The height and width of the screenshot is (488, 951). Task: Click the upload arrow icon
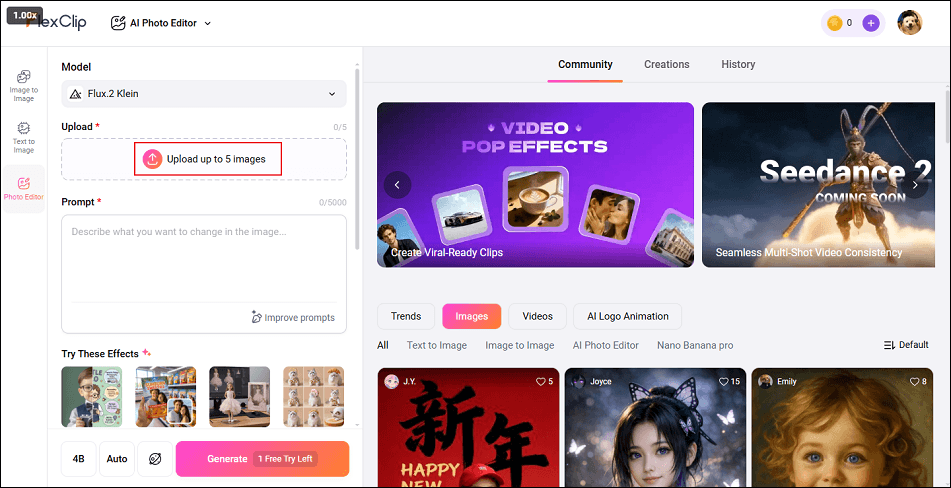152,159
